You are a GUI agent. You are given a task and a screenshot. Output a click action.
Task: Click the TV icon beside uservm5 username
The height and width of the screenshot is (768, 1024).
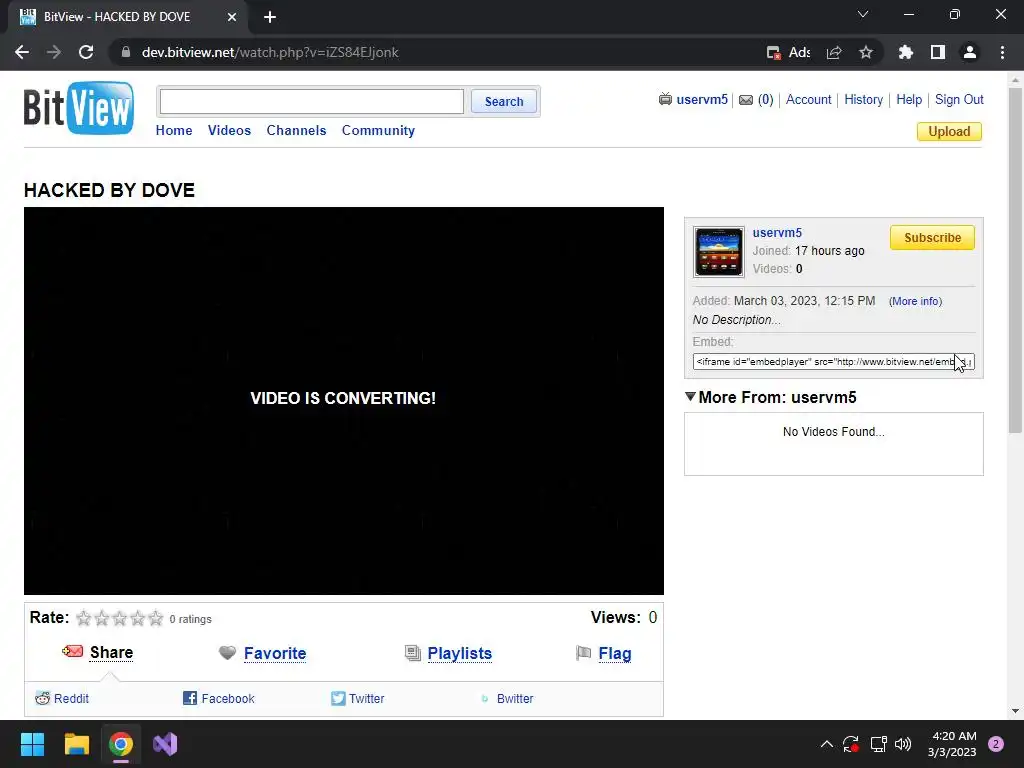[x=665, y=99]
